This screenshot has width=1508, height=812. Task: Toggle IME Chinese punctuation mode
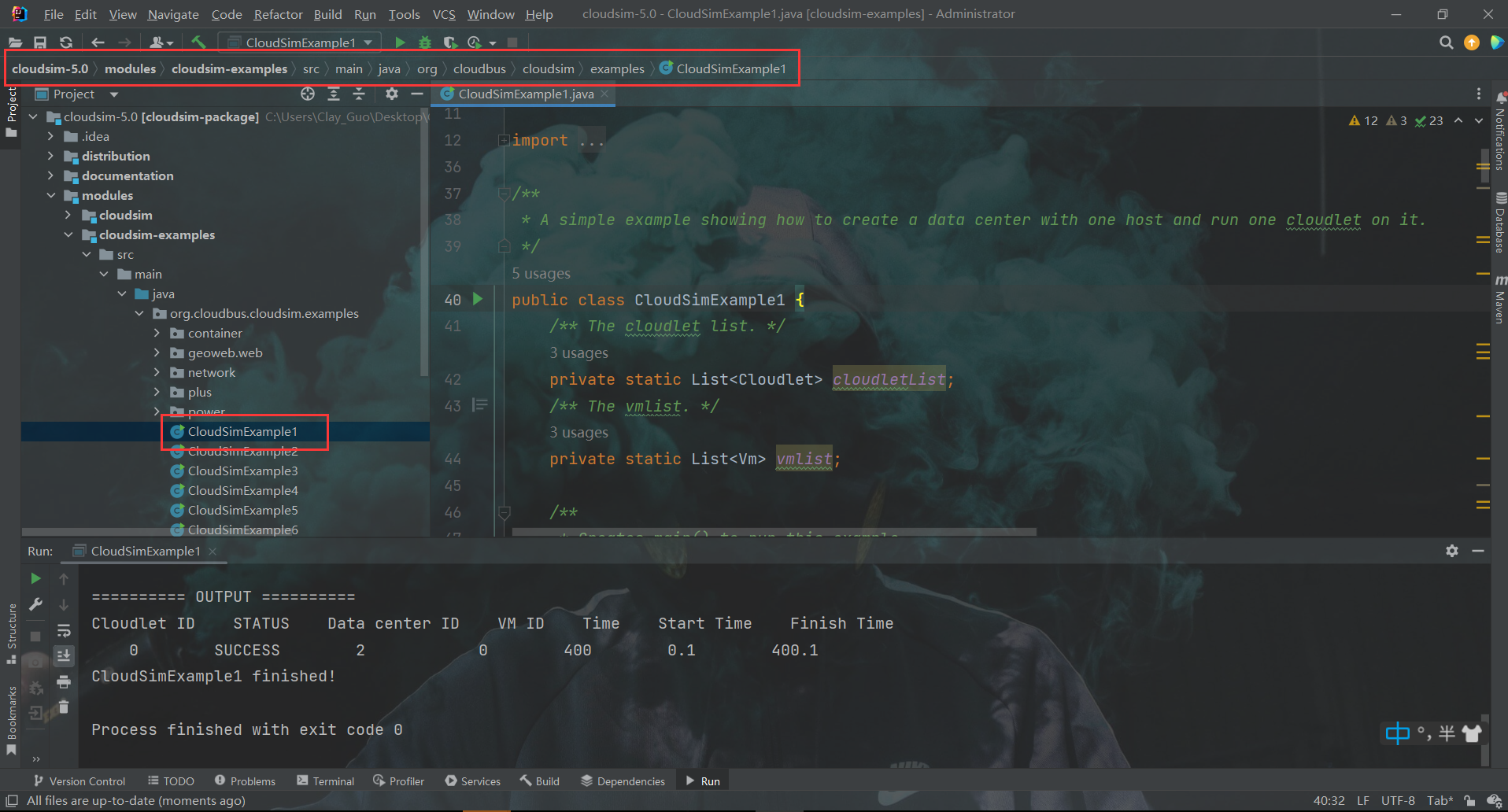1423,733
